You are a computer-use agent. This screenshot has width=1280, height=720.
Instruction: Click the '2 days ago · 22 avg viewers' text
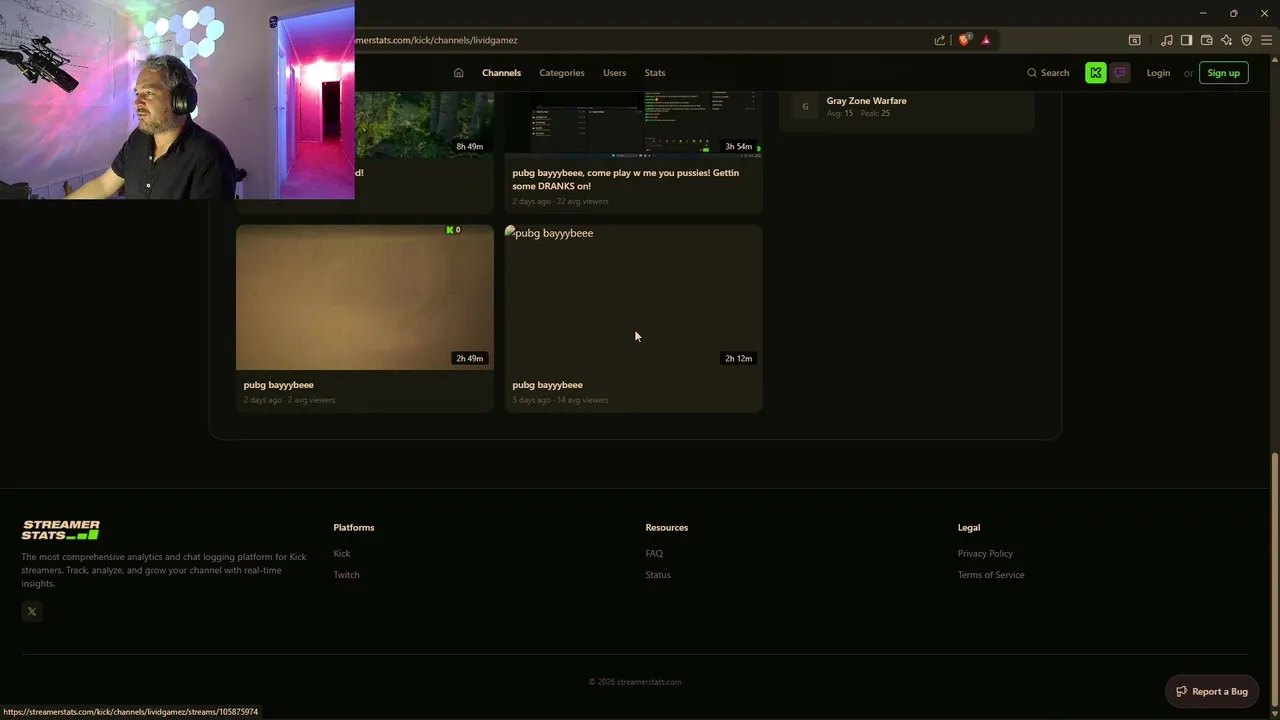click(560, 201)
